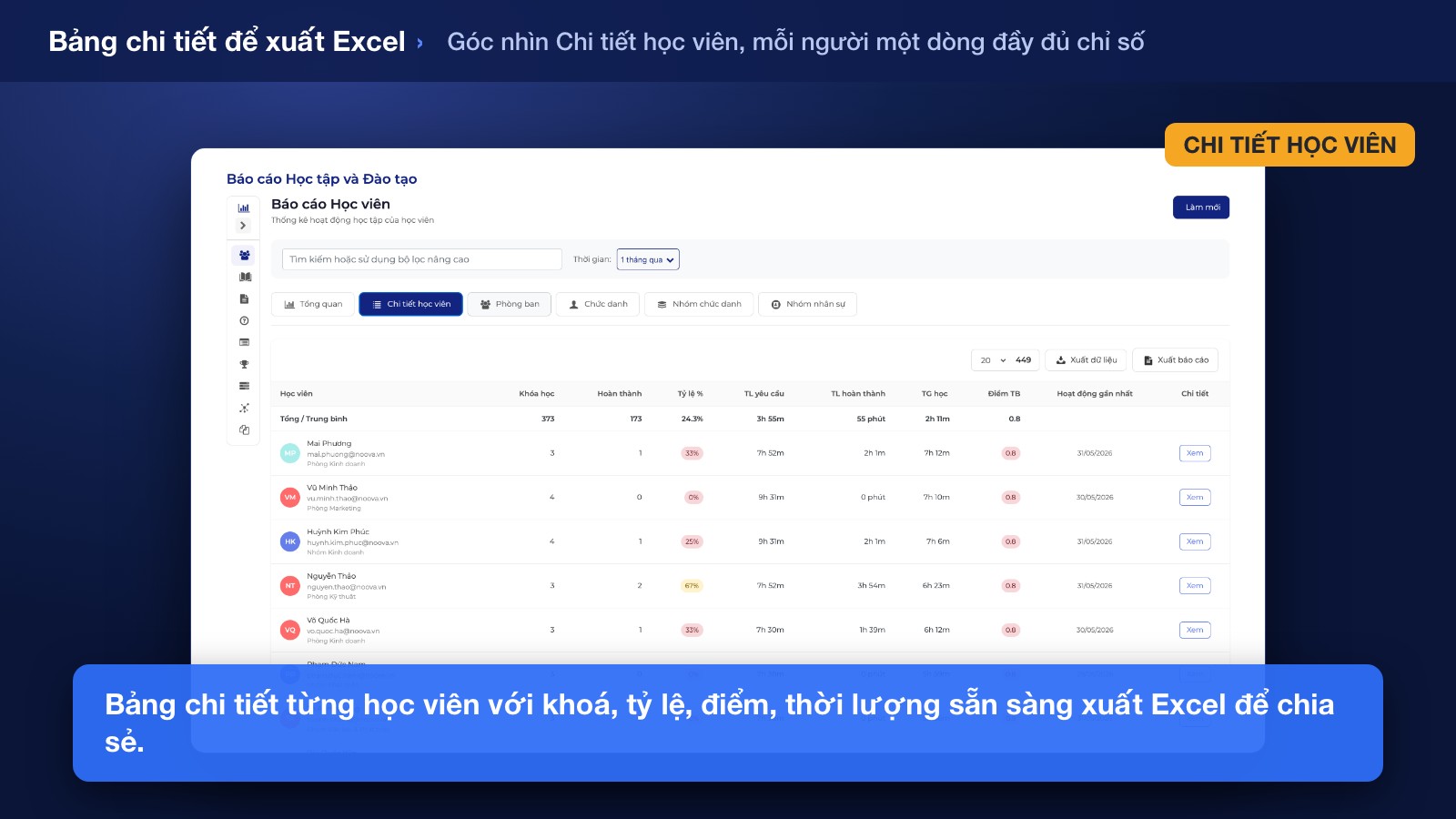The height and width of the screenshot is (819, 1456).
Task: Click the 3h 54m value for Nguyễn Thảo
Action: (x=872, y=586)
